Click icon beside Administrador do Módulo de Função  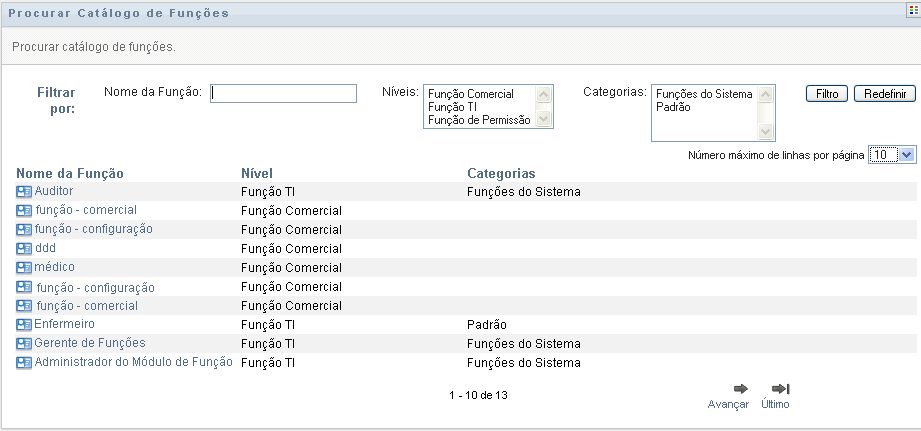click(x=24, y=363)
